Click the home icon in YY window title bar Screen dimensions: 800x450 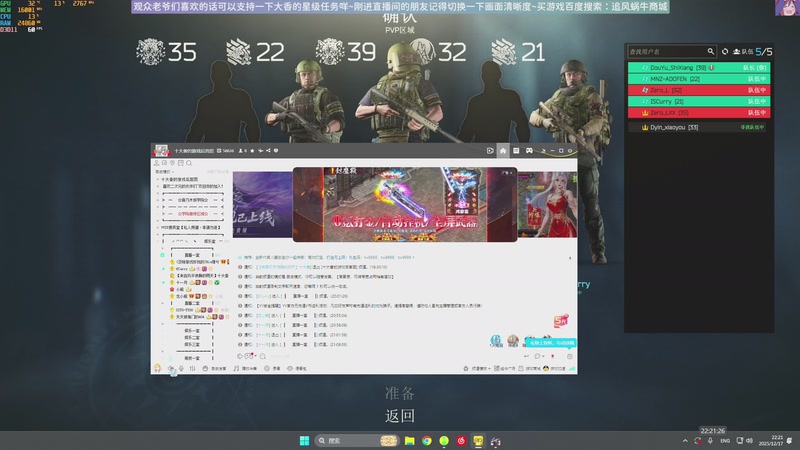click(503, 151)
